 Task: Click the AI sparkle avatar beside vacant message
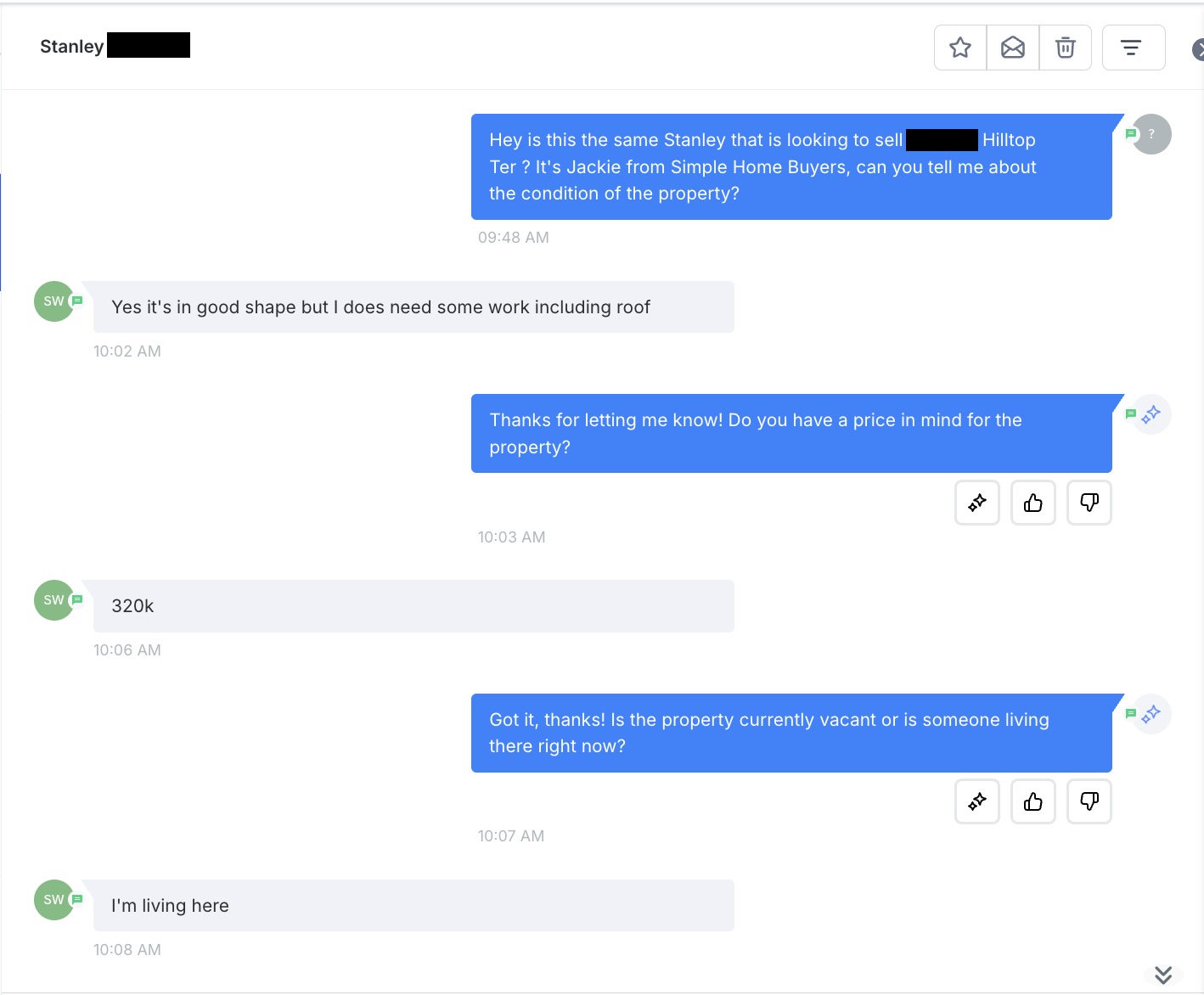(x=1151, y=714)
